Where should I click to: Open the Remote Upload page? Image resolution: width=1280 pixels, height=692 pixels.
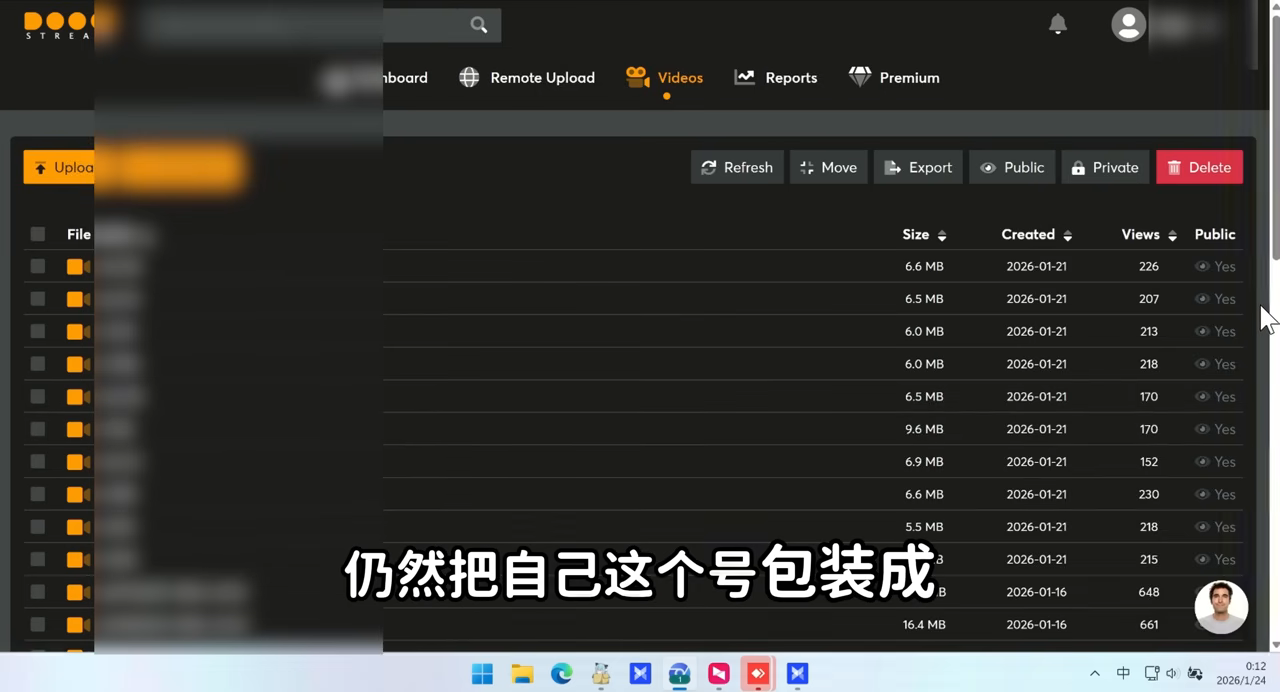[x=526, y=78]
